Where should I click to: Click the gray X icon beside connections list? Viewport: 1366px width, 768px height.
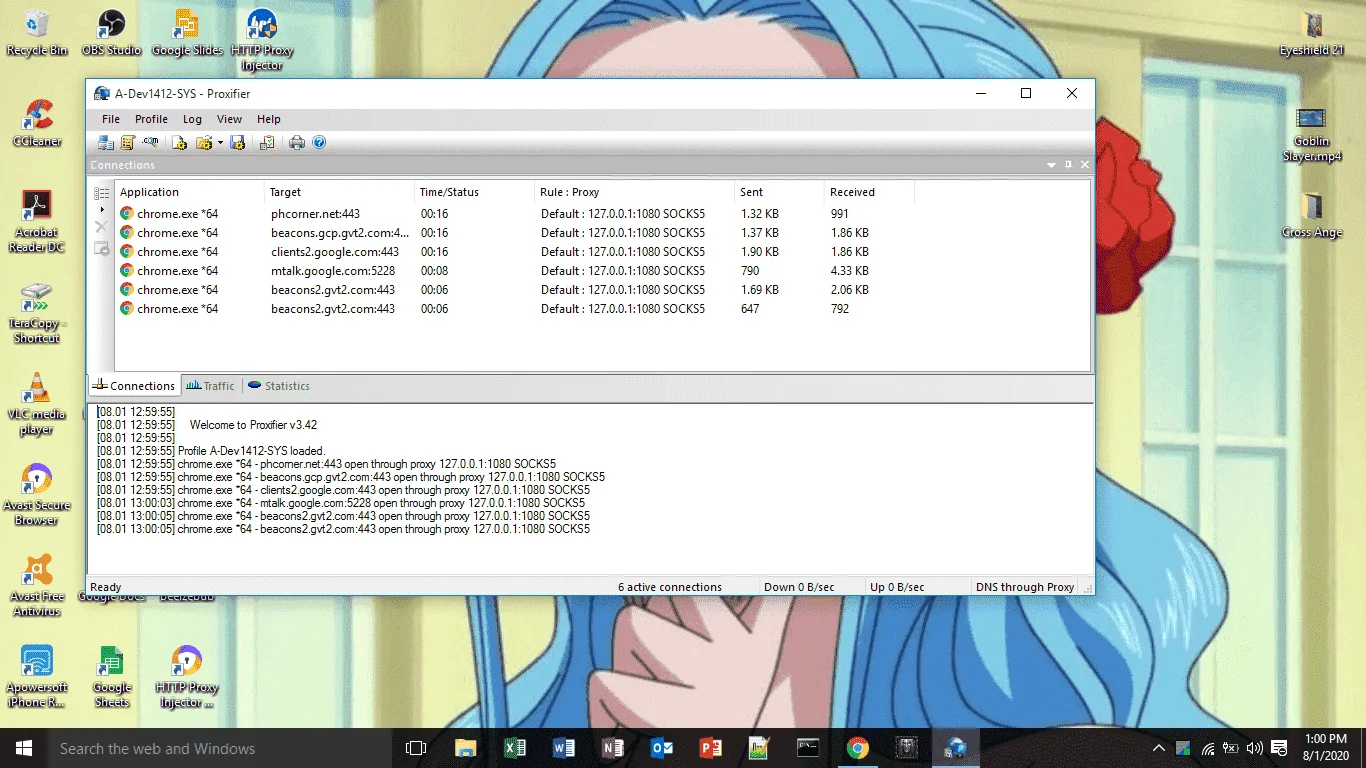tap(101, 228)
